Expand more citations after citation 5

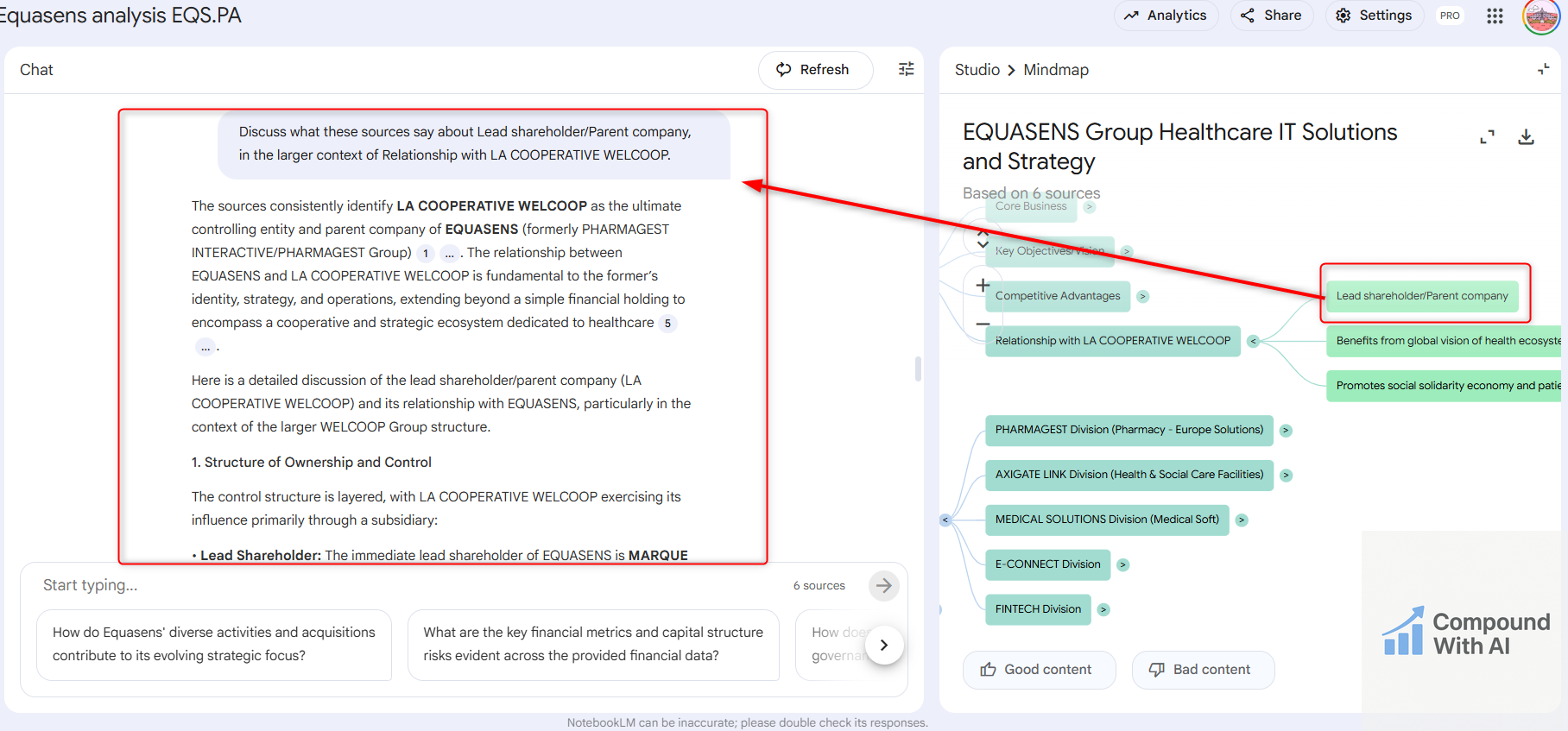pos(205,347)
